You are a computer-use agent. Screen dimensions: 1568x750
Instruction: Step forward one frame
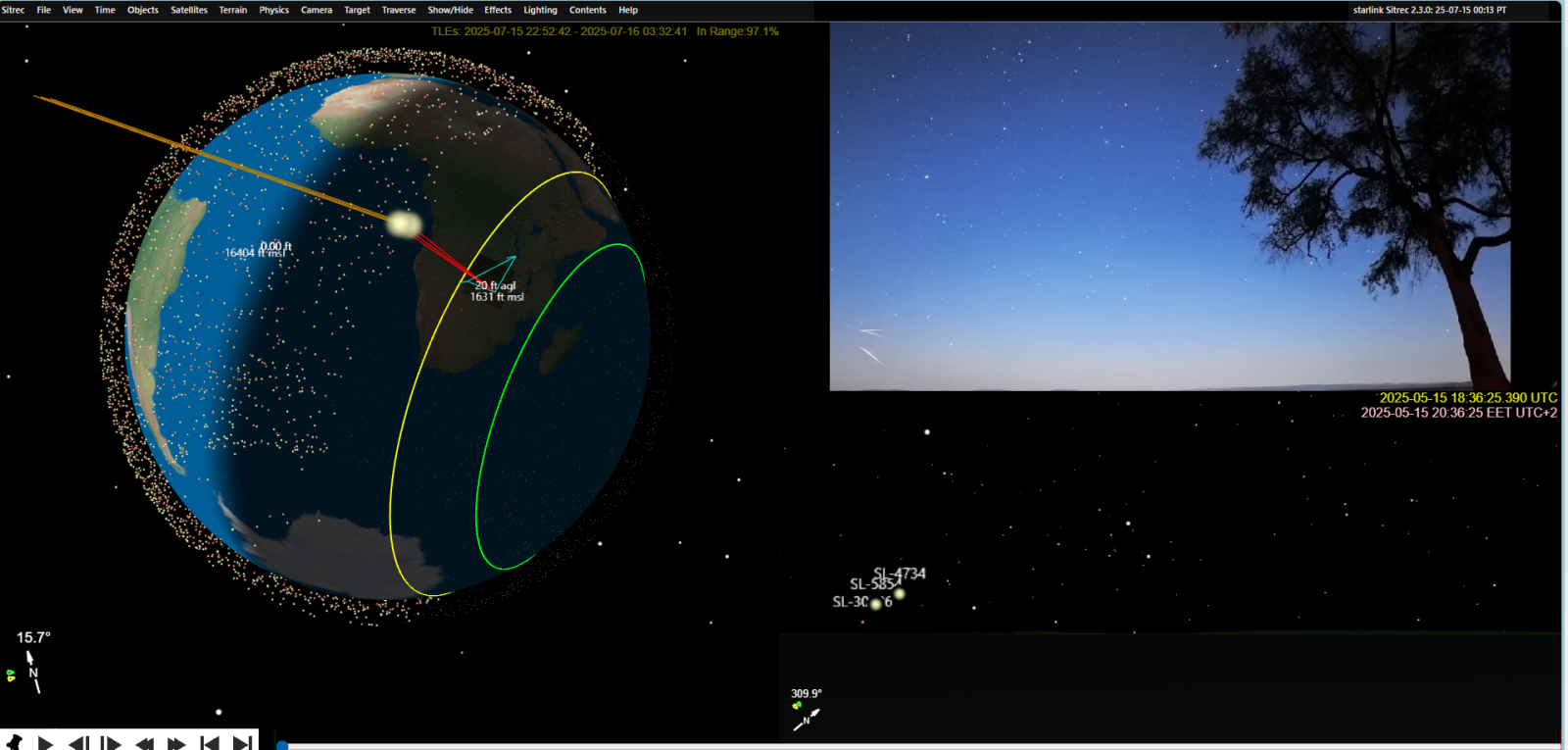coord(111,743)
